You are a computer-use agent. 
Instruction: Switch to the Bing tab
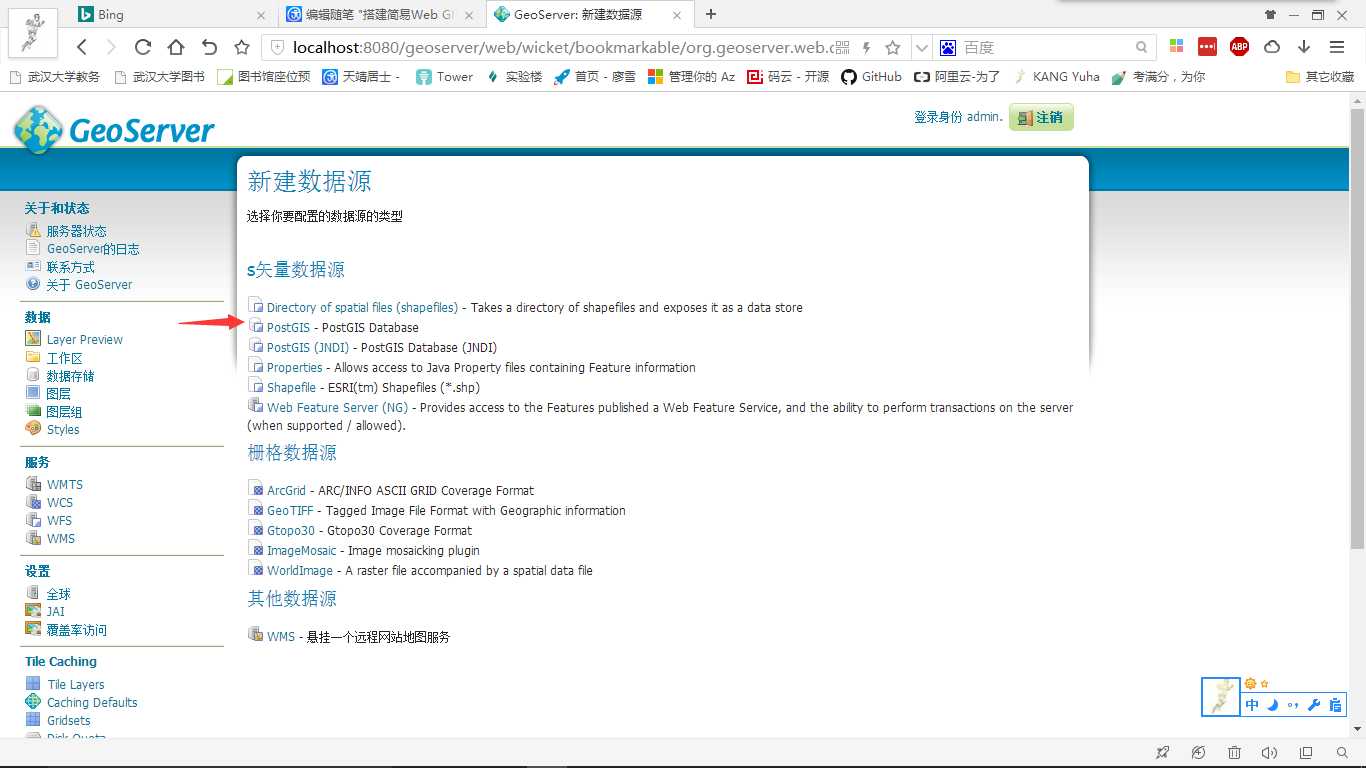click(171, 15)
